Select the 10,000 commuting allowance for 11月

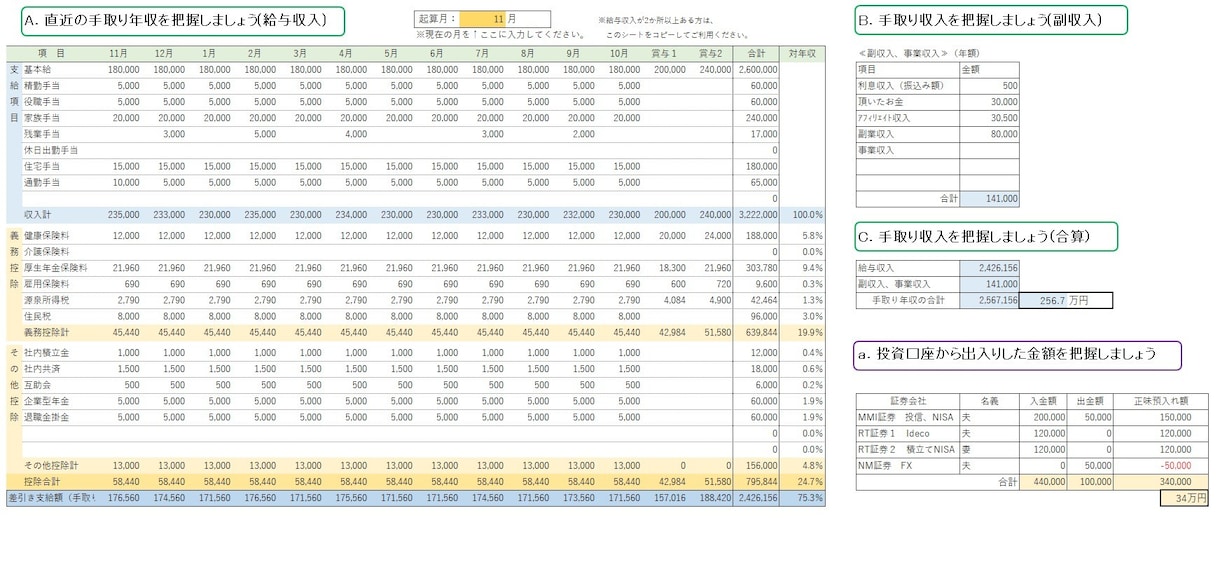120,183
